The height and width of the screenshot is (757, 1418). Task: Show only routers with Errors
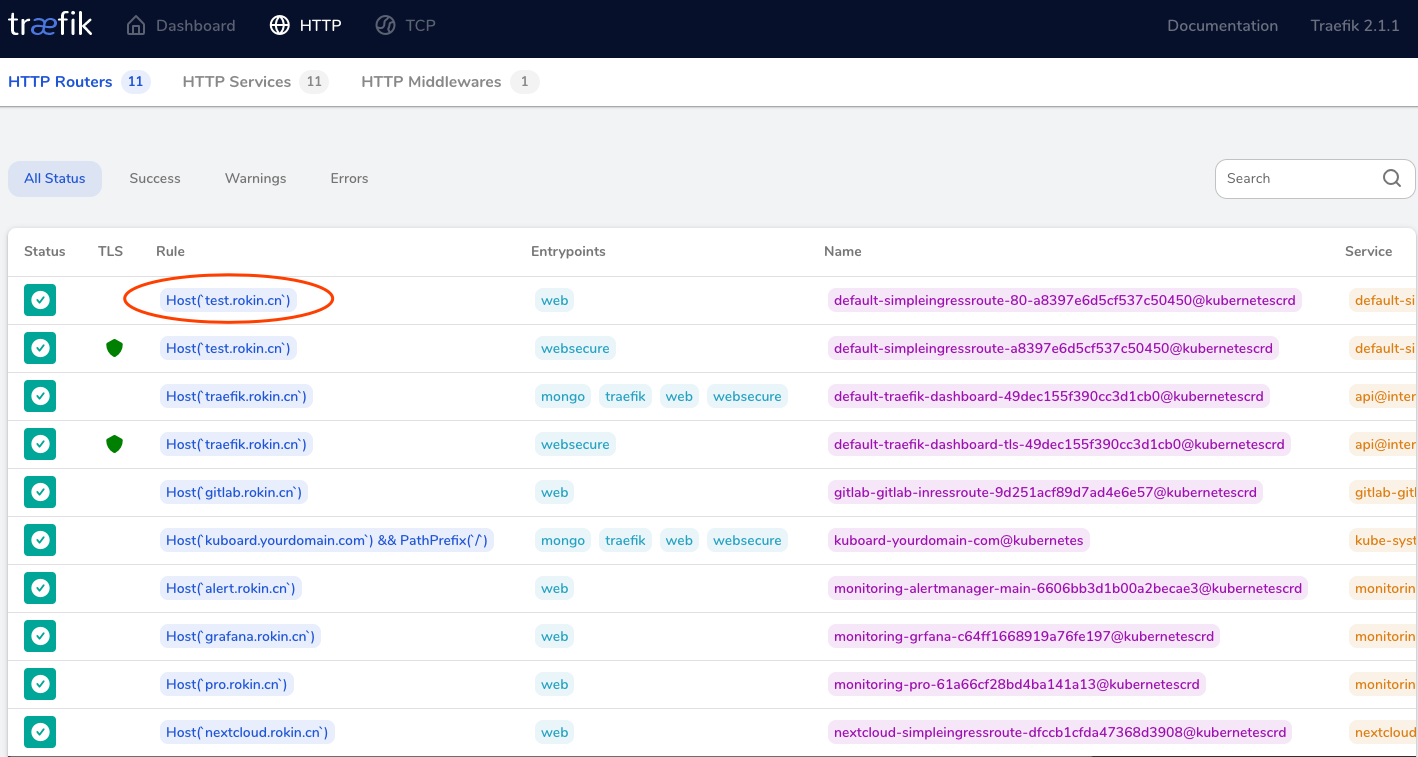pos(349,178)
